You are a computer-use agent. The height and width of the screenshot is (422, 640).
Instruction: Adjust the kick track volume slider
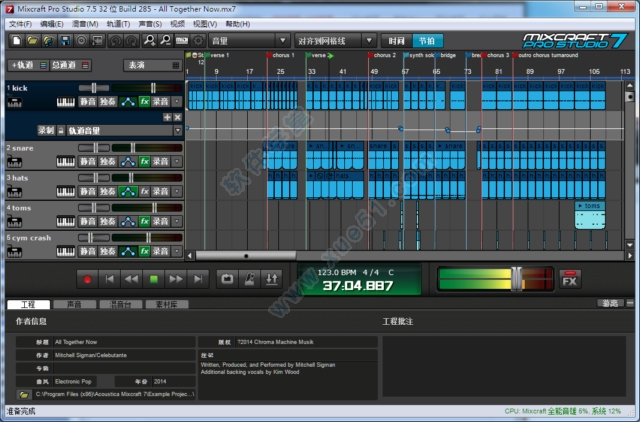pyautogui.click(x=153, y=88)
